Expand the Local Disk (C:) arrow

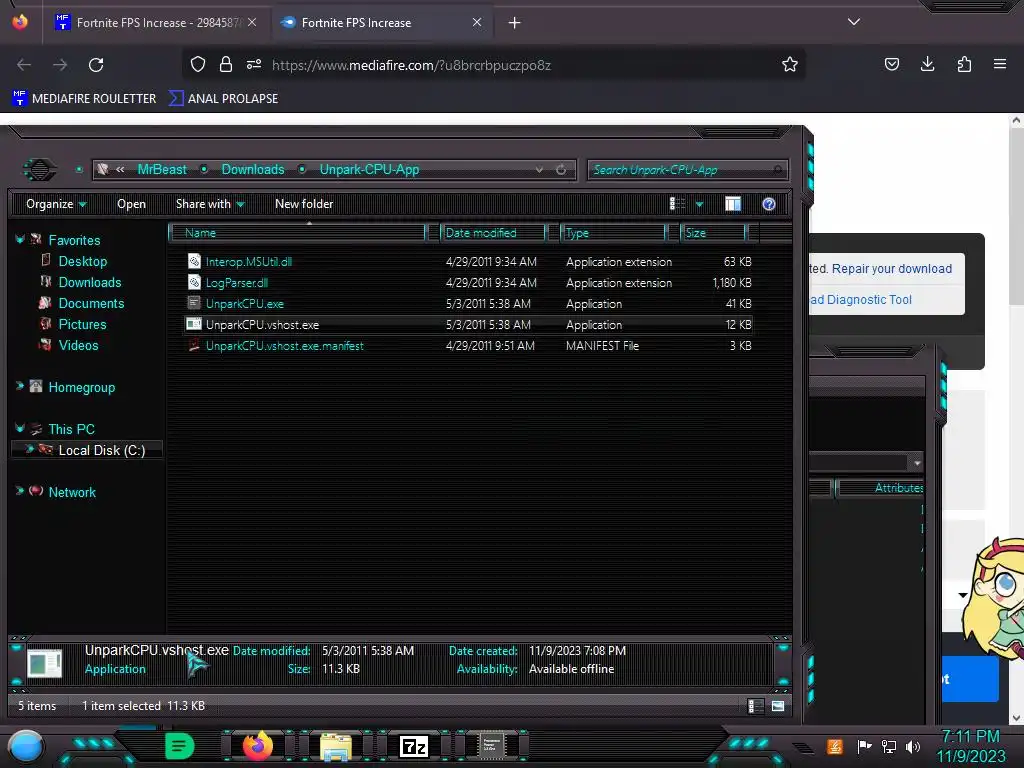(x=29, y=449)
